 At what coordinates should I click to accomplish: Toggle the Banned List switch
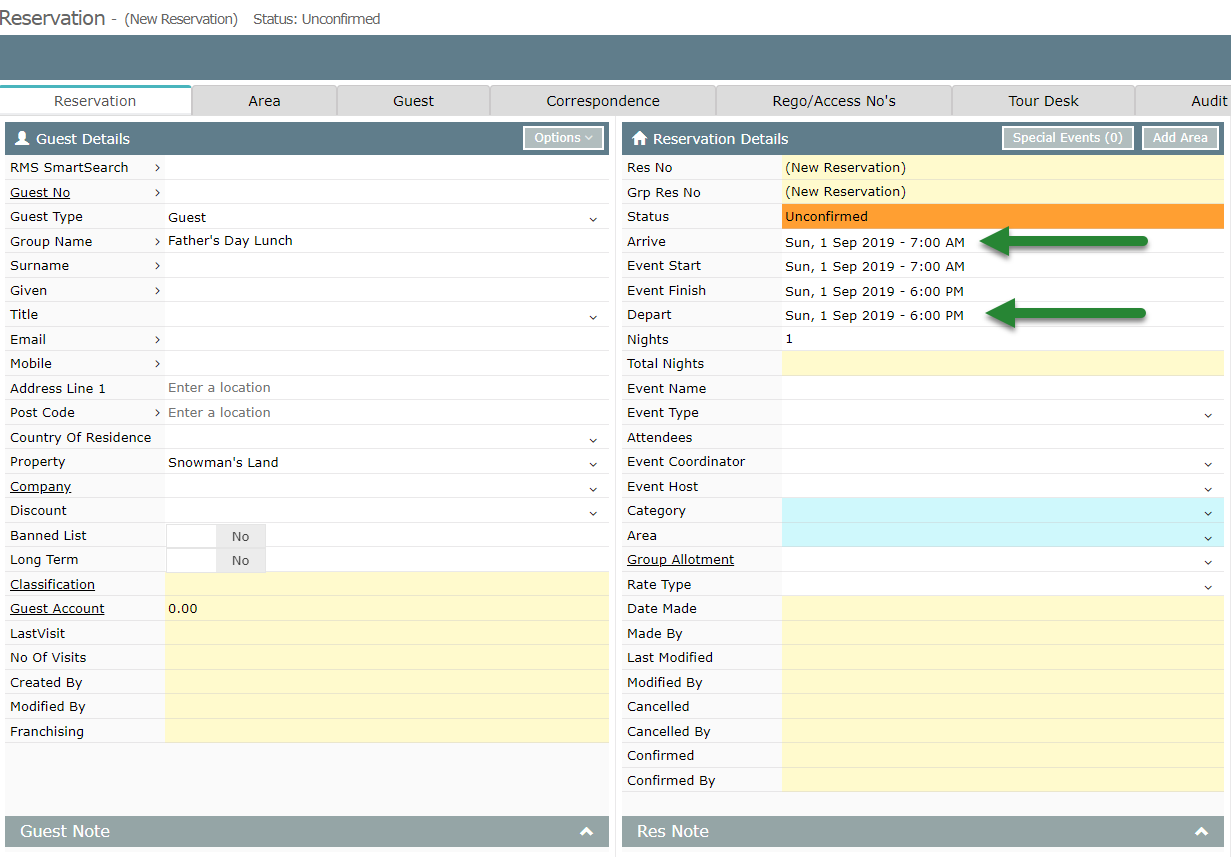coord(216,536)
